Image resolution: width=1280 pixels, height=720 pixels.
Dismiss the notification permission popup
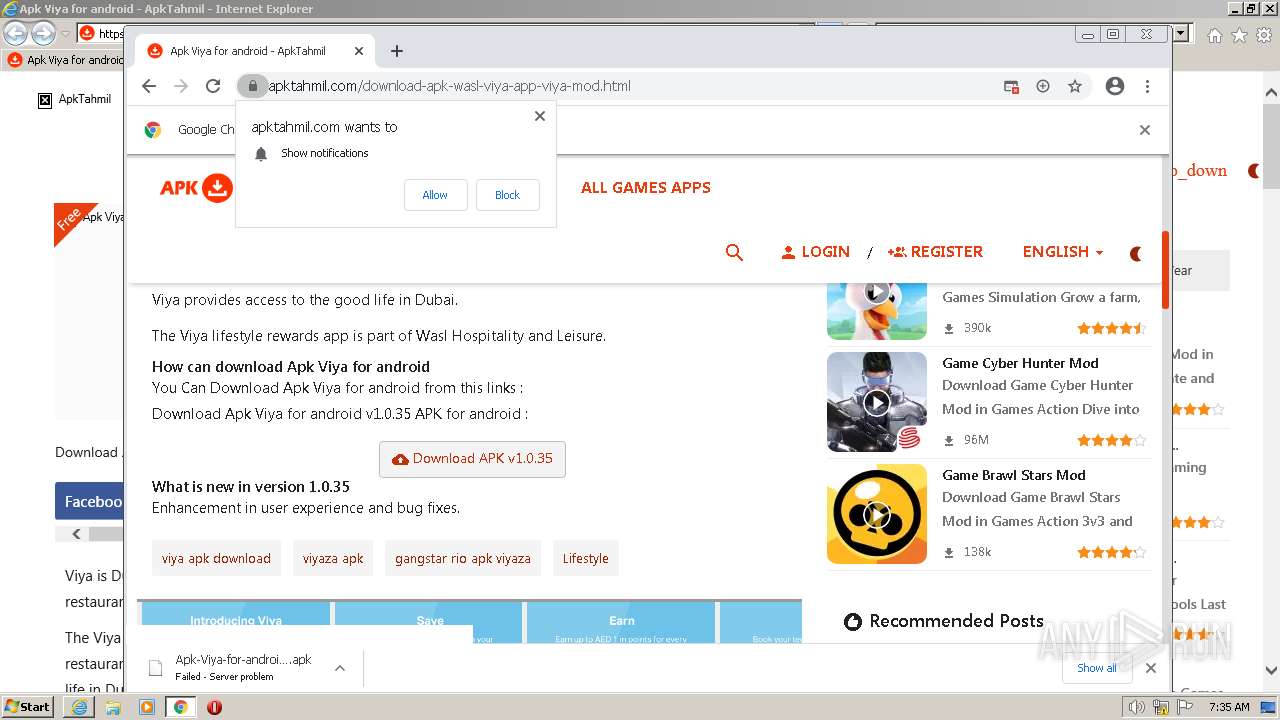[x=540, y=116]
